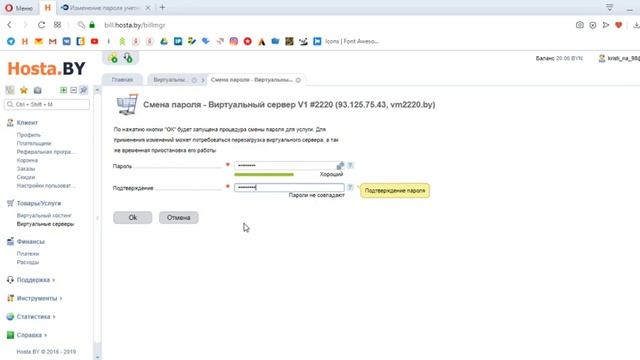This screenshot has width=640, height=360.
Task: Focus the Подтверждение confirmation field
Action: [x=289, y=187]
